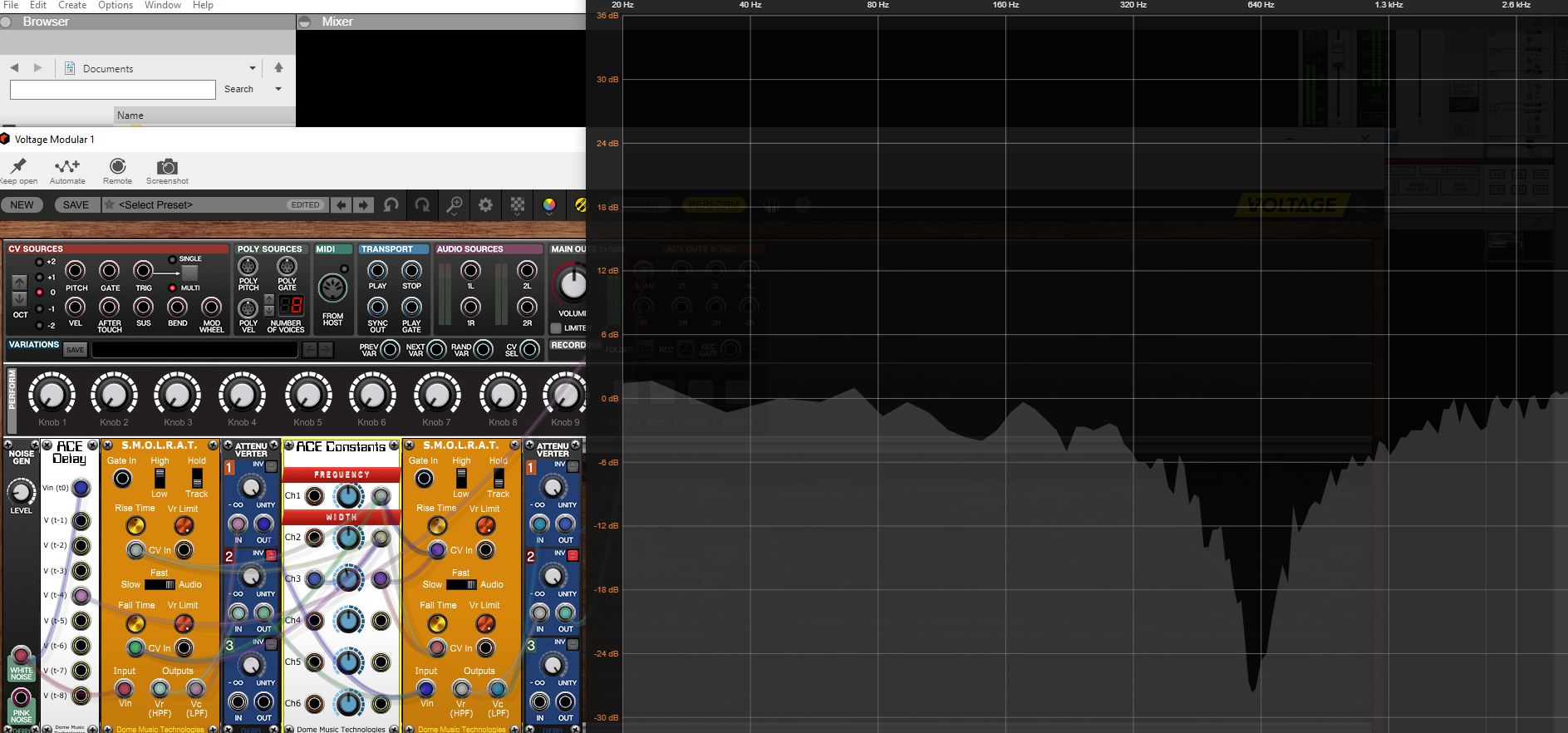Open the Edit menu
Screen dimensions: 1568x733
[x=38, y=5]
